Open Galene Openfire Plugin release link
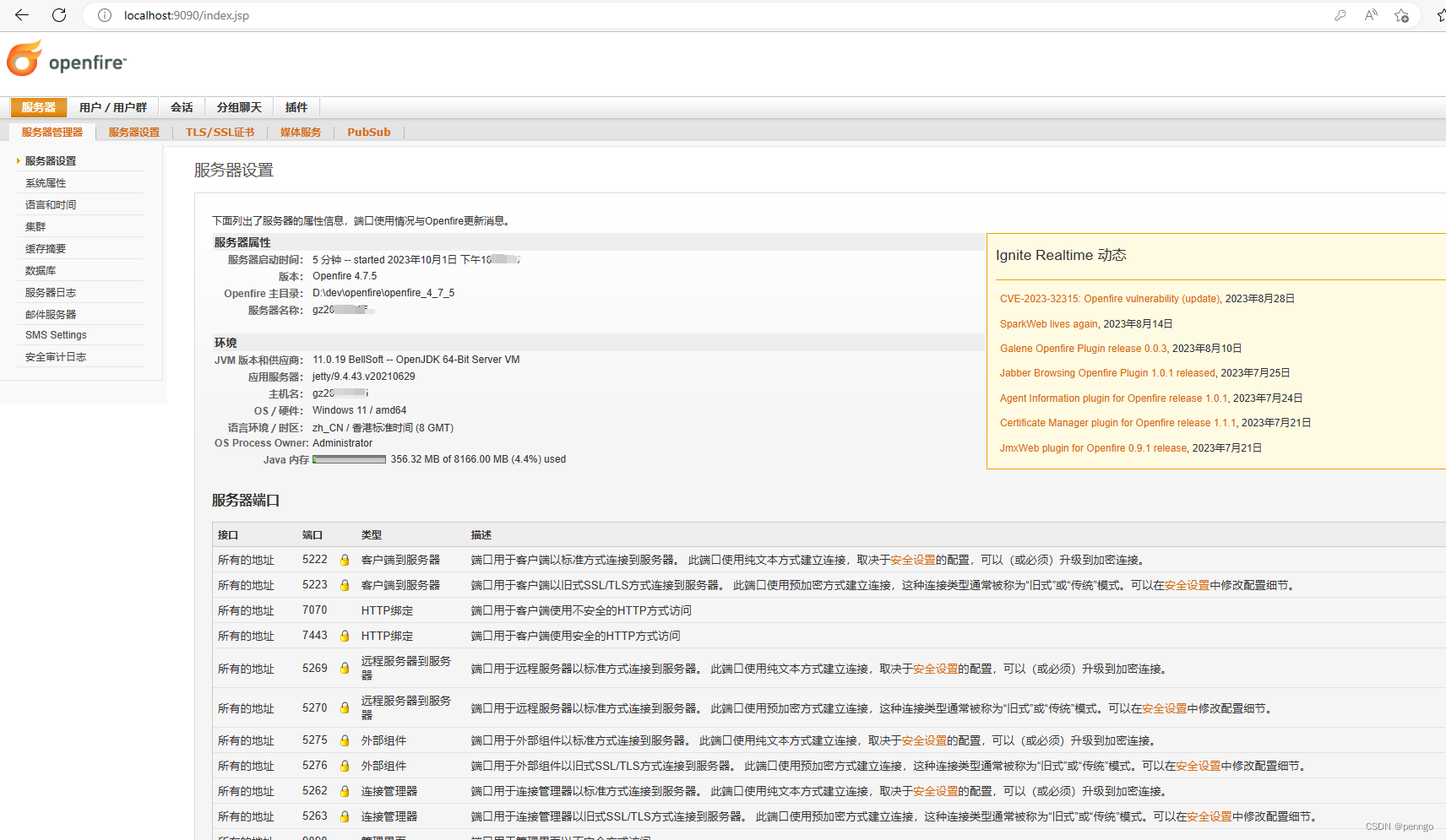Screen dimensions: 1446x840 pyautogui.click(x=1084, y=349)
